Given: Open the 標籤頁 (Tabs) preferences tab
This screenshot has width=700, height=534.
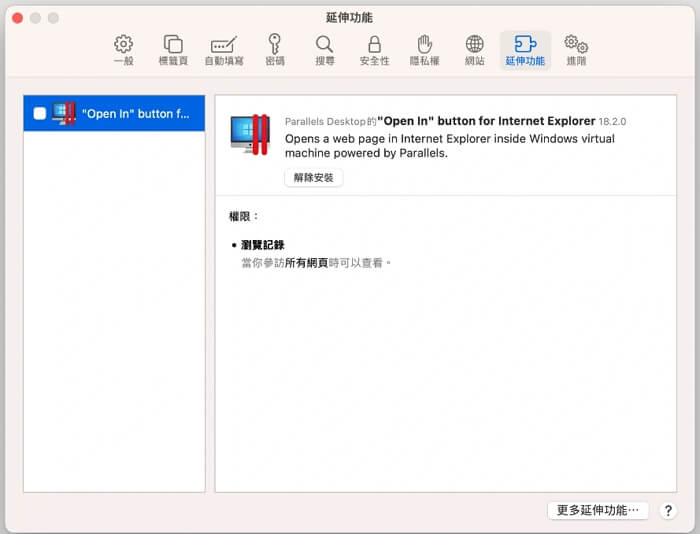Looking at the screenshot, I should (173, 50).
